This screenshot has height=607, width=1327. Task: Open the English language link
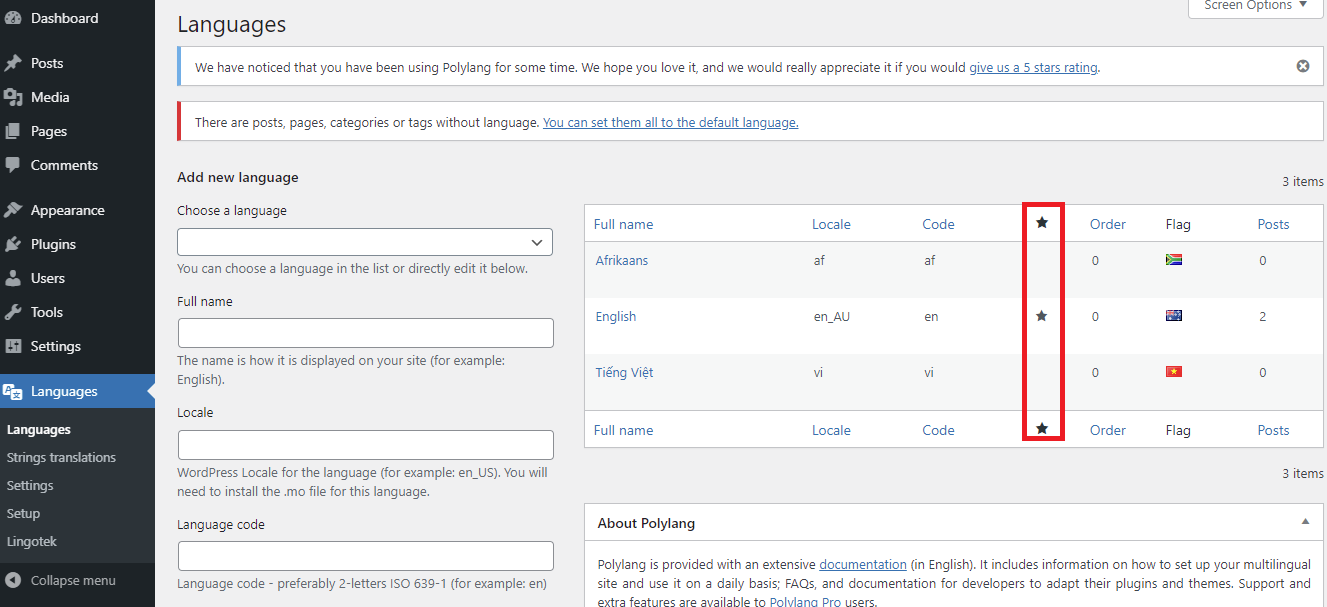coord(616,316)
